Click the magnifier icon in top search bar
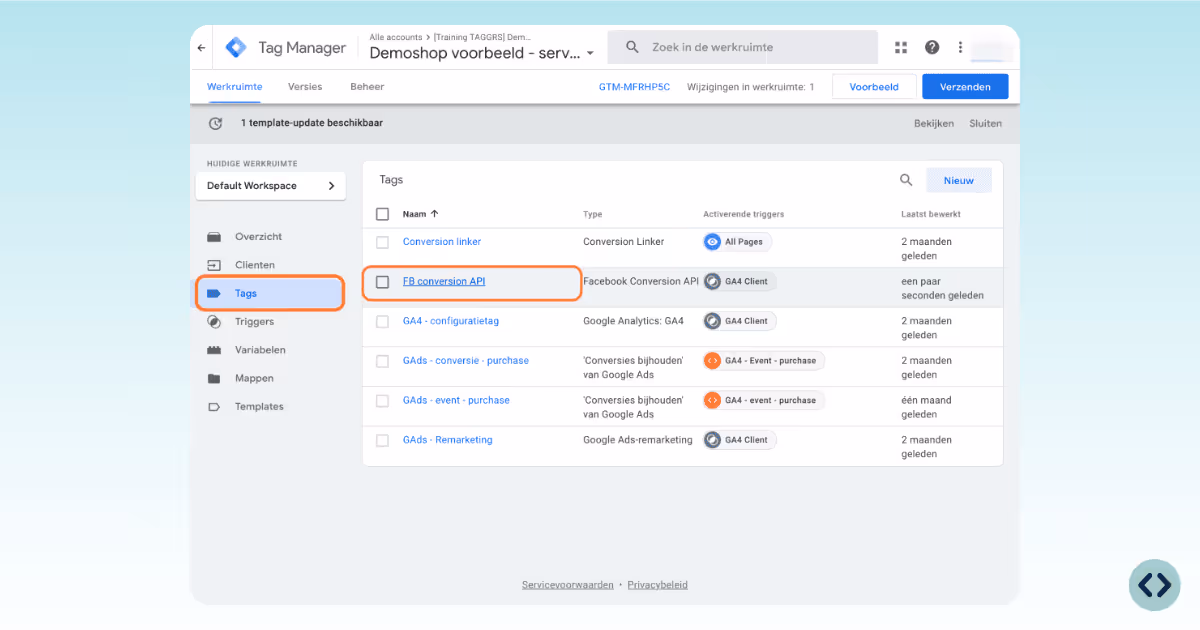Screen dimensions: 1200x630 click(x=632, y=47)
